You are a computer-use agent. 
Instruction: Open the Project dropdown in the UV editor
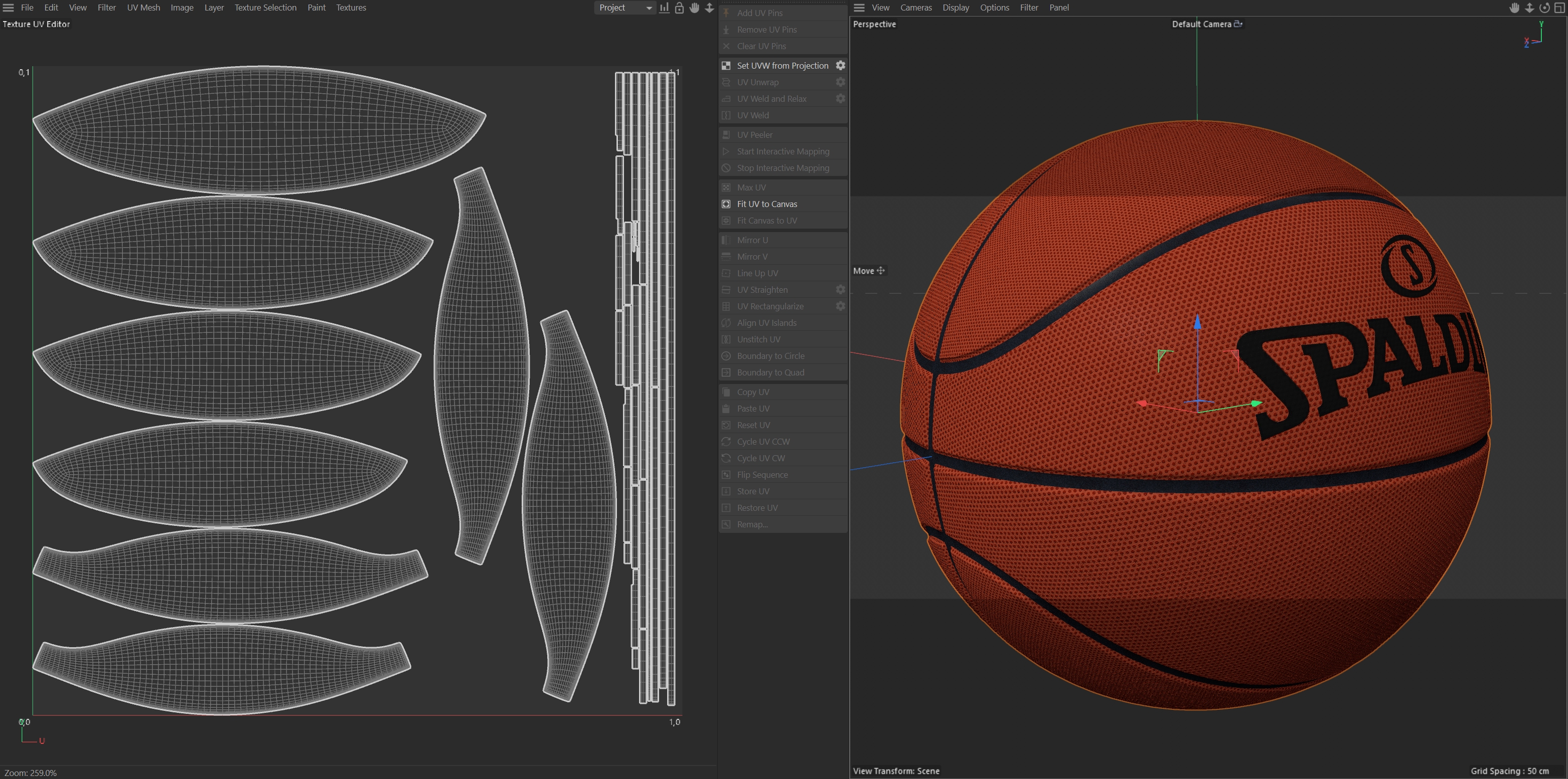pyautogui.click(x=625, y=8)
